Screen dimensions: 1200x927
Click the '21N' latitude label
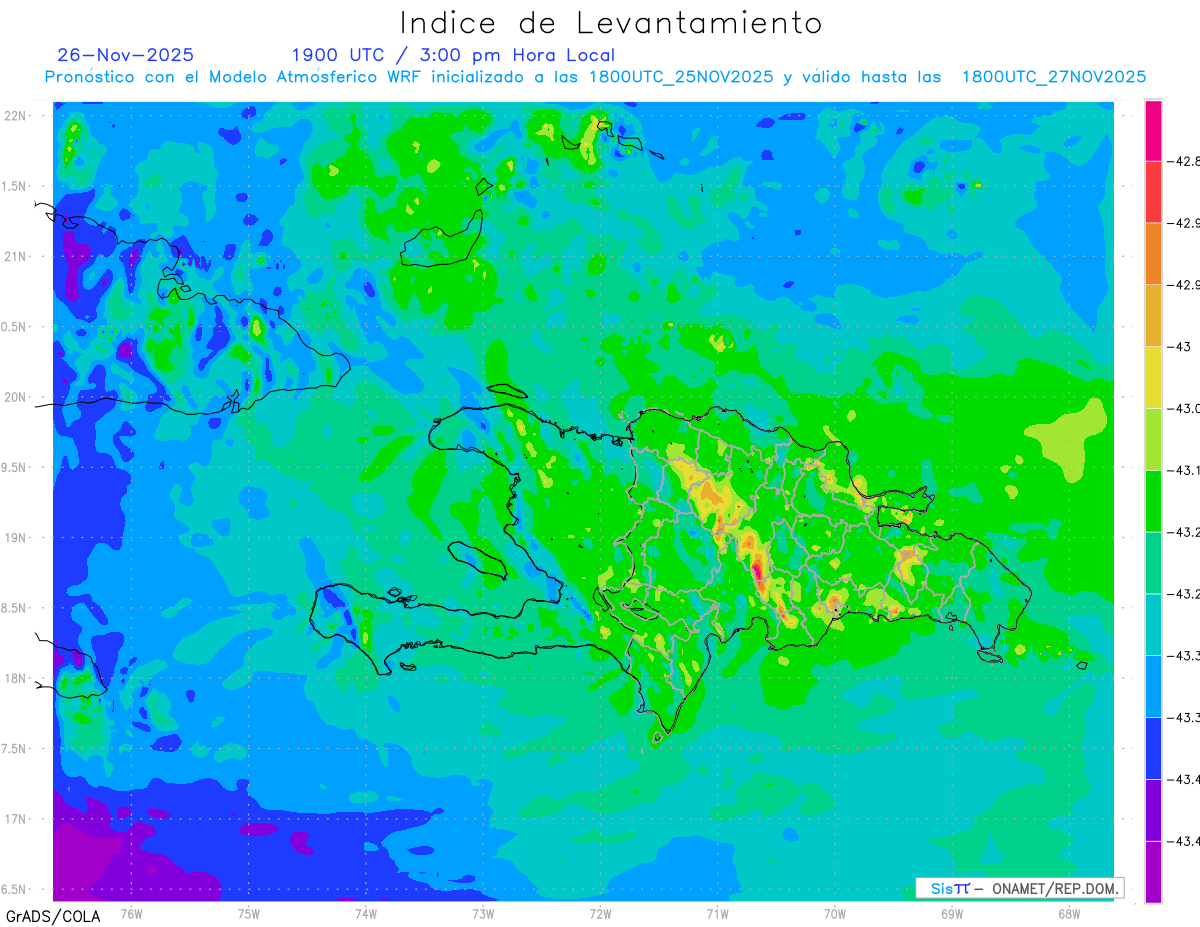click(17, 256)
